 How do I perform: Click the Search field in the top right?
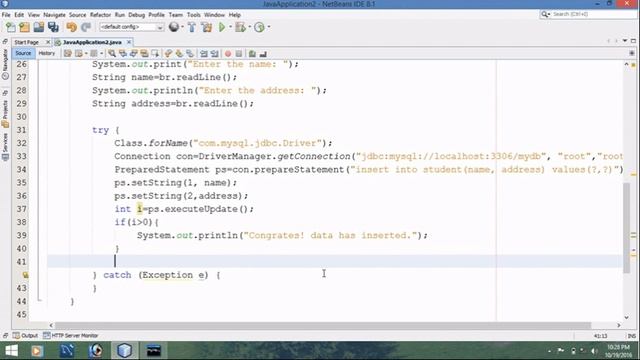click(589, 14)
